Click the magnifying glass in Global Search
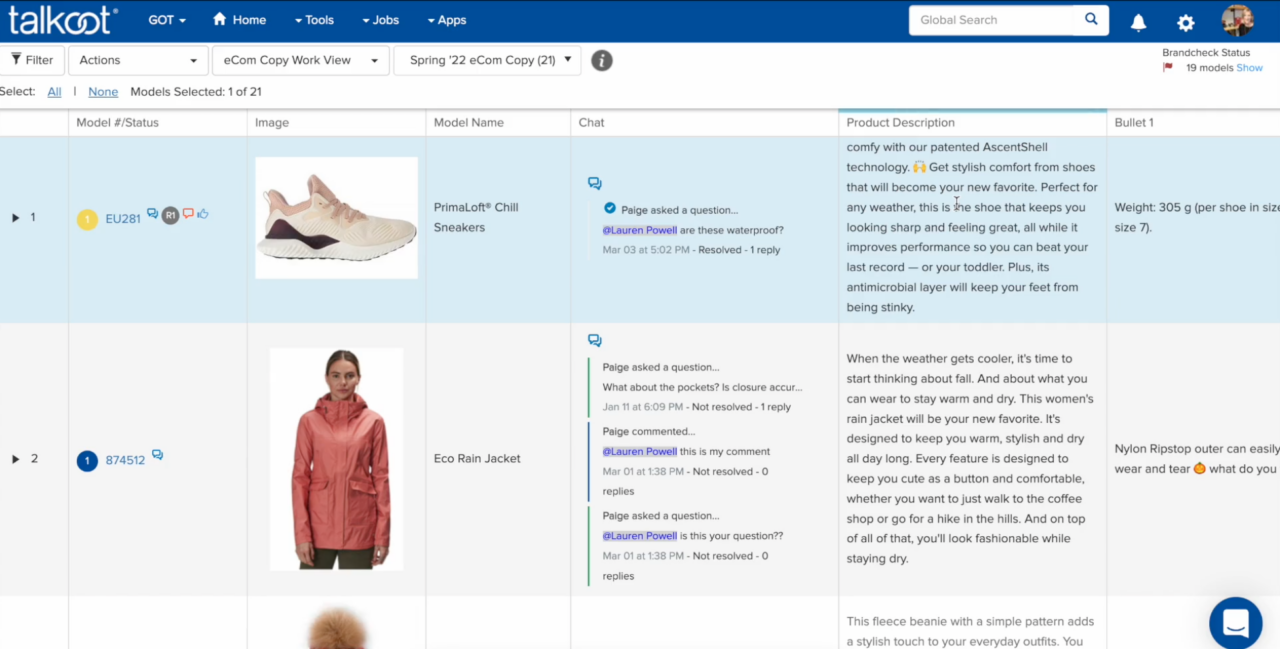1280x649 pixels. point(1089,19)
